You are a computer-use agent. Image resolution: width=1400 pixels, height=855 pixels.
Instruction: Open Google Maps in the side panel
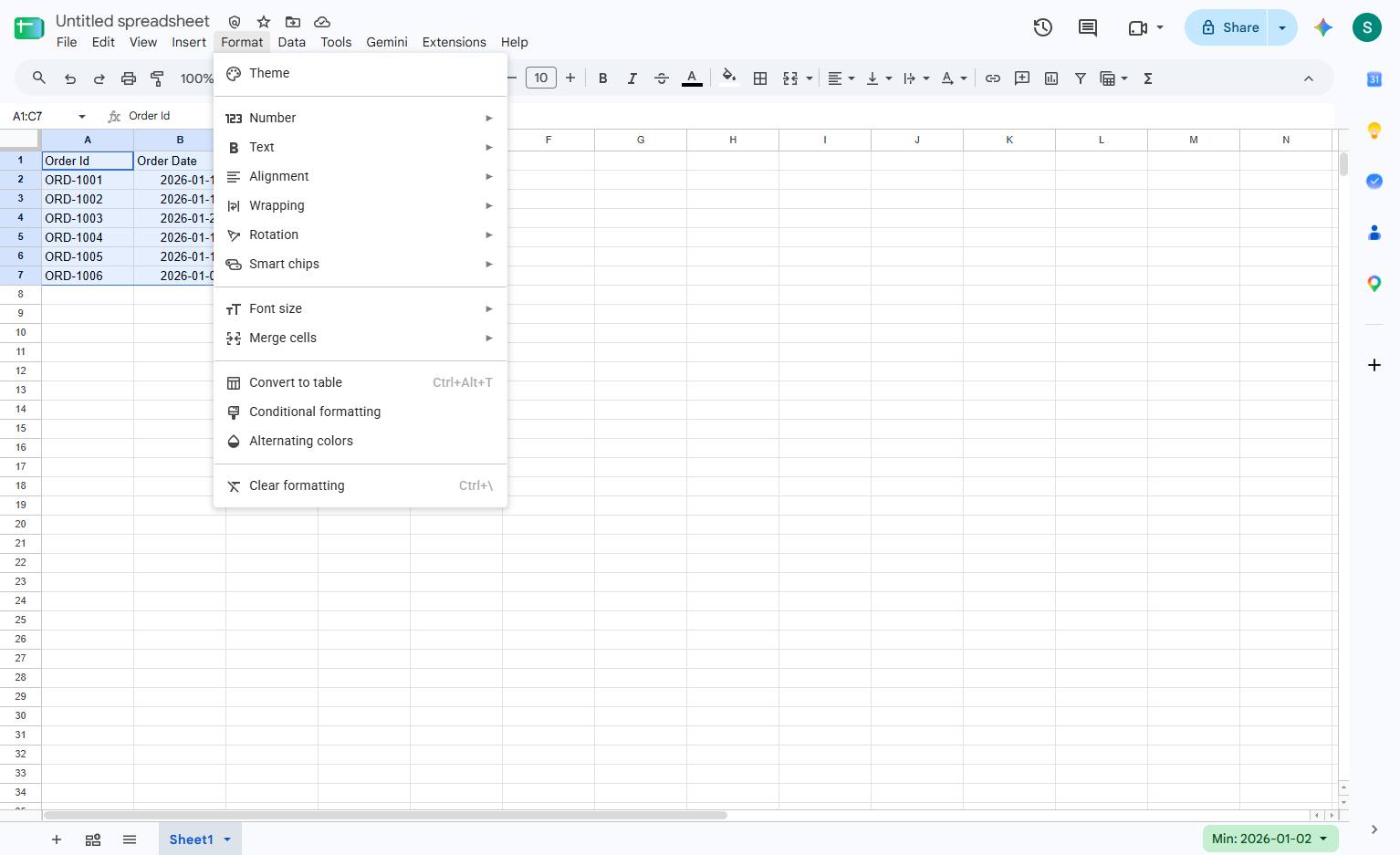(1374, 284)
